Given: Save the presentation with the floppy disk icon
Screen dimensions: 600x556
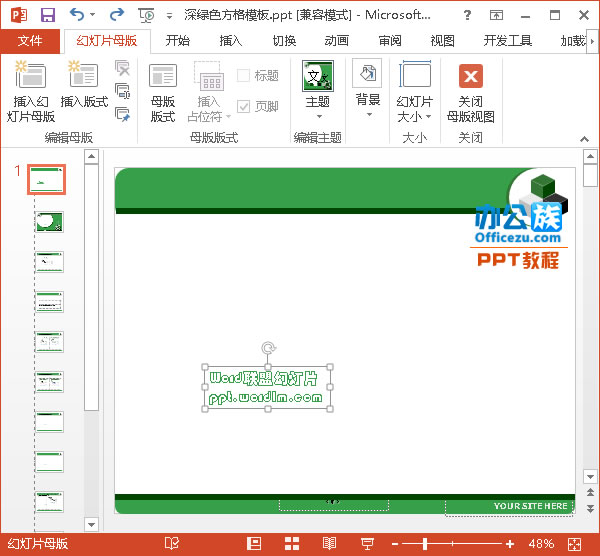Looking at the screenshot, I should click(x=47, y=15).
